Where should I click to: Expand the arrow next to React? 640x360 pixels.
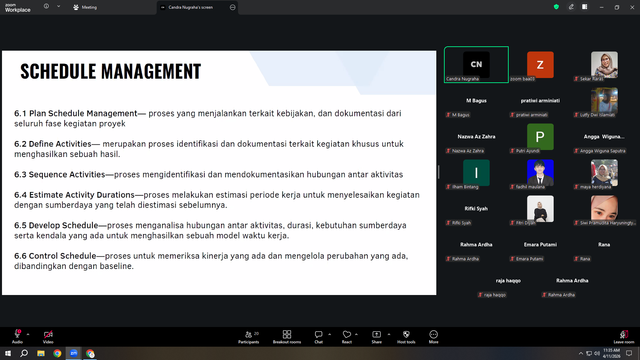356,334
